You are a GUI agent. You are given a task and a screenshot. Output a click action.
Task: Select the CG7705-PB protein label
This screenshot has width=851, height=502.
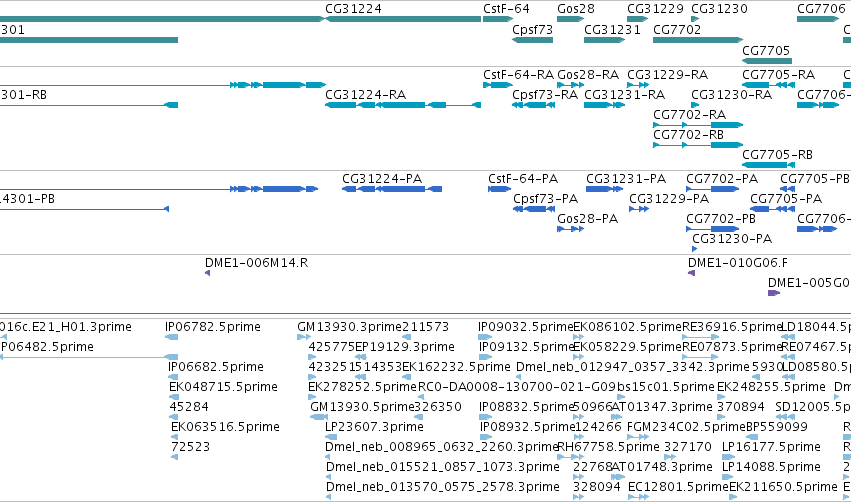click(815, 179)
